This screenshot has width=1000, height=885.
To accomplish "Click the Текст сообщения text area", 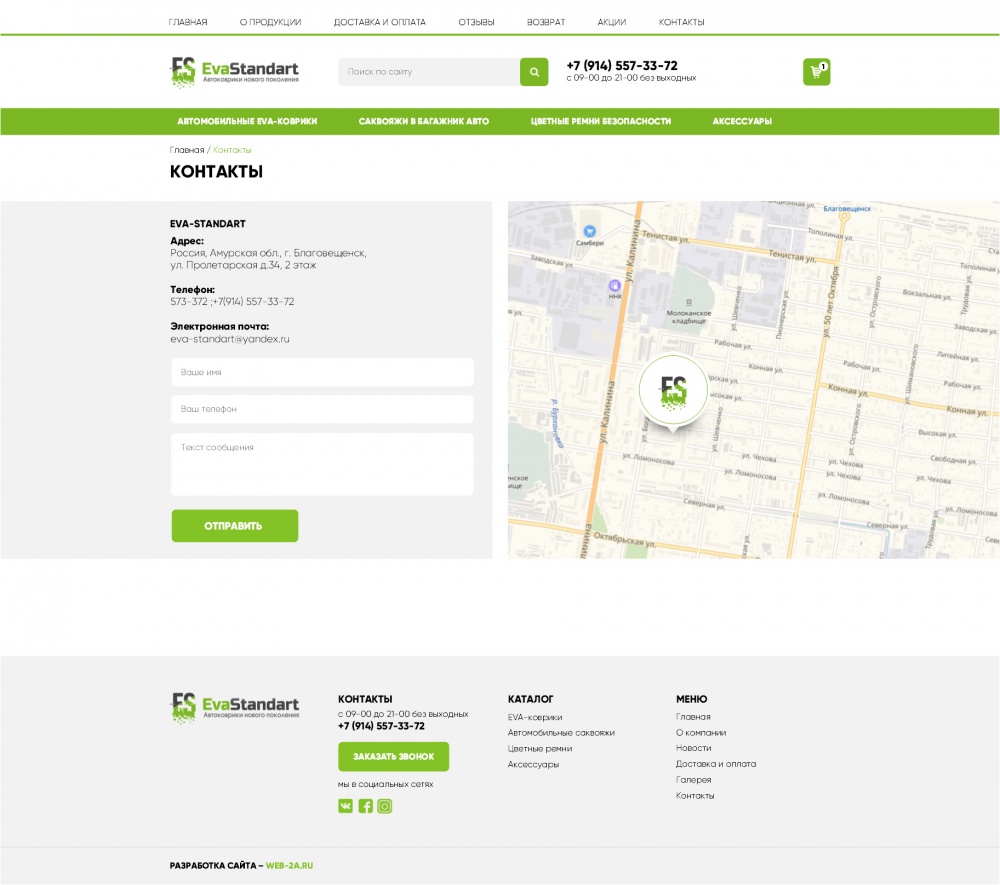I will coord(322,464).
